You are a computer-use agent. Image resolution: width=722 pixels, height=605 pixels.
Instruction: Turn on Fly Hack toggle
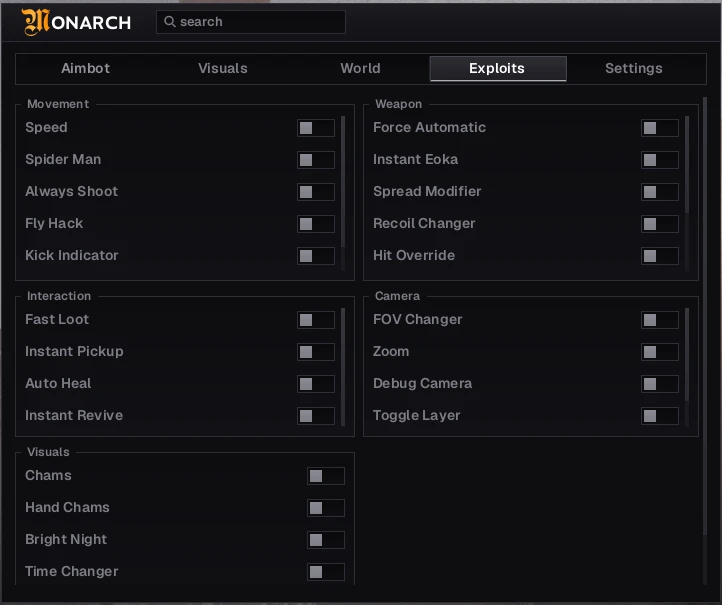pyautogui.click(x=316, y=224)
